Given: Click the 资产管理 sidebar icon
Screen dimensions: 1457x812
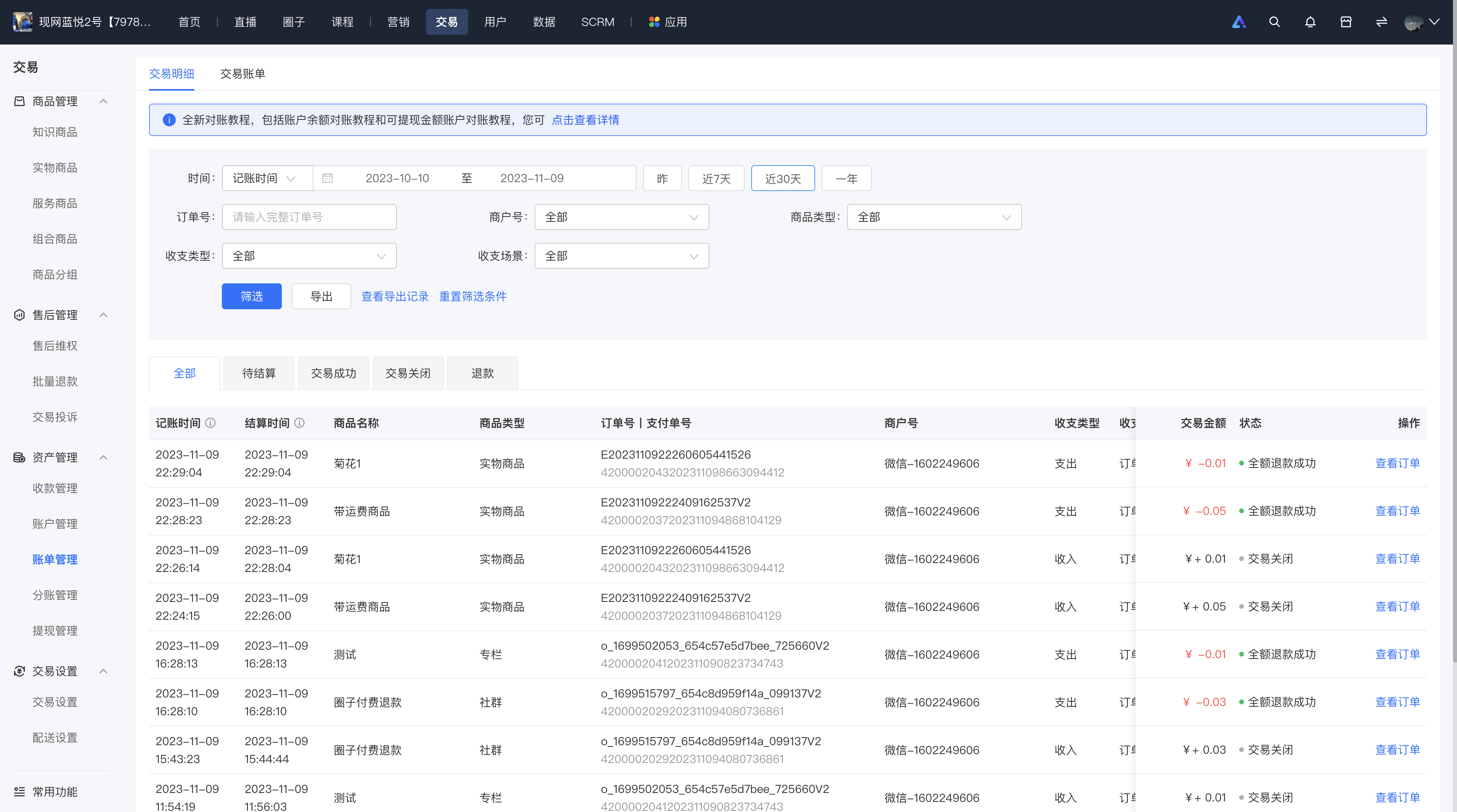Looking at the screenshot, I should click(19, 457).
